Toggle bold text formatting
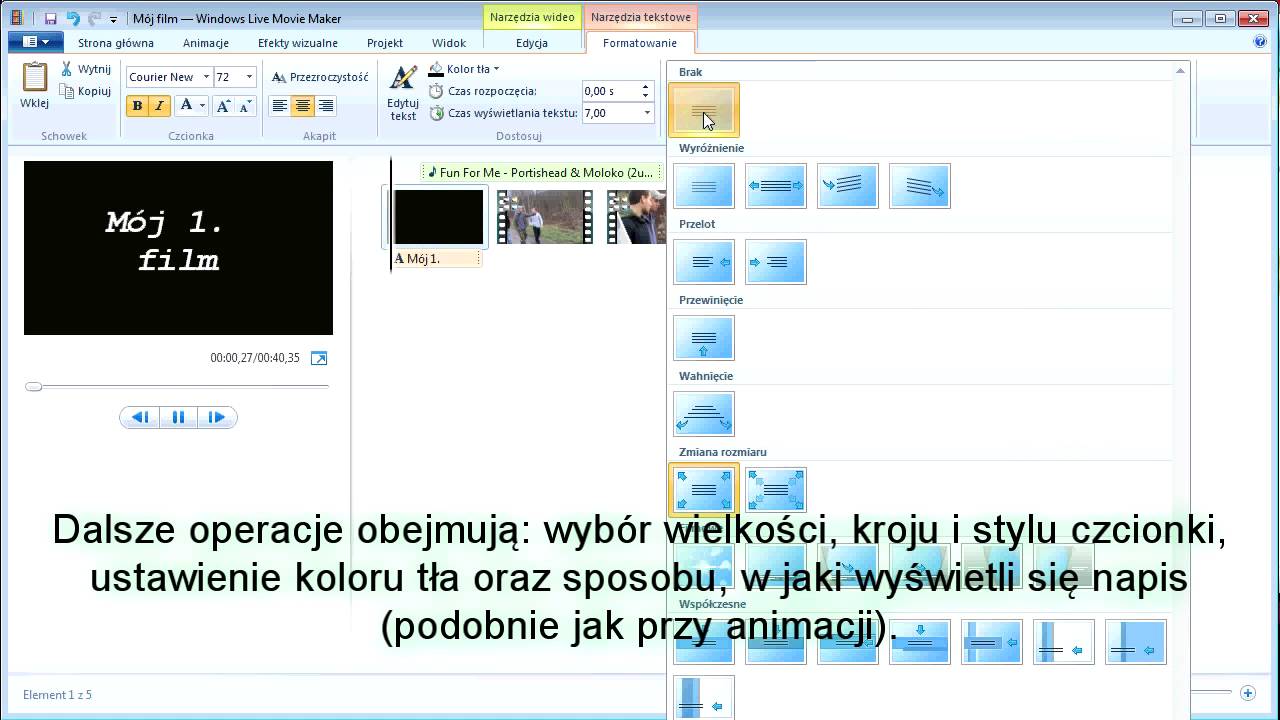Viewport: 1280px width, 720px height. (x=137, y=106)
